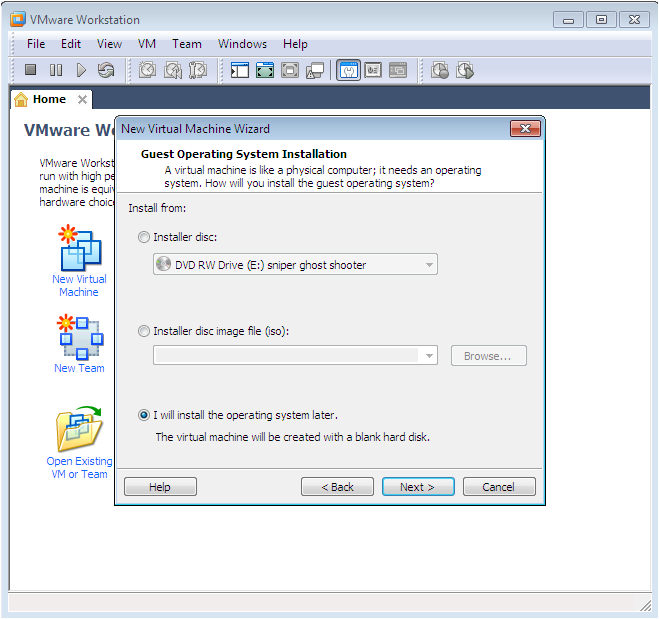Click the Console view toolbar icon
The image size is (659, 619).
[398, 70]
